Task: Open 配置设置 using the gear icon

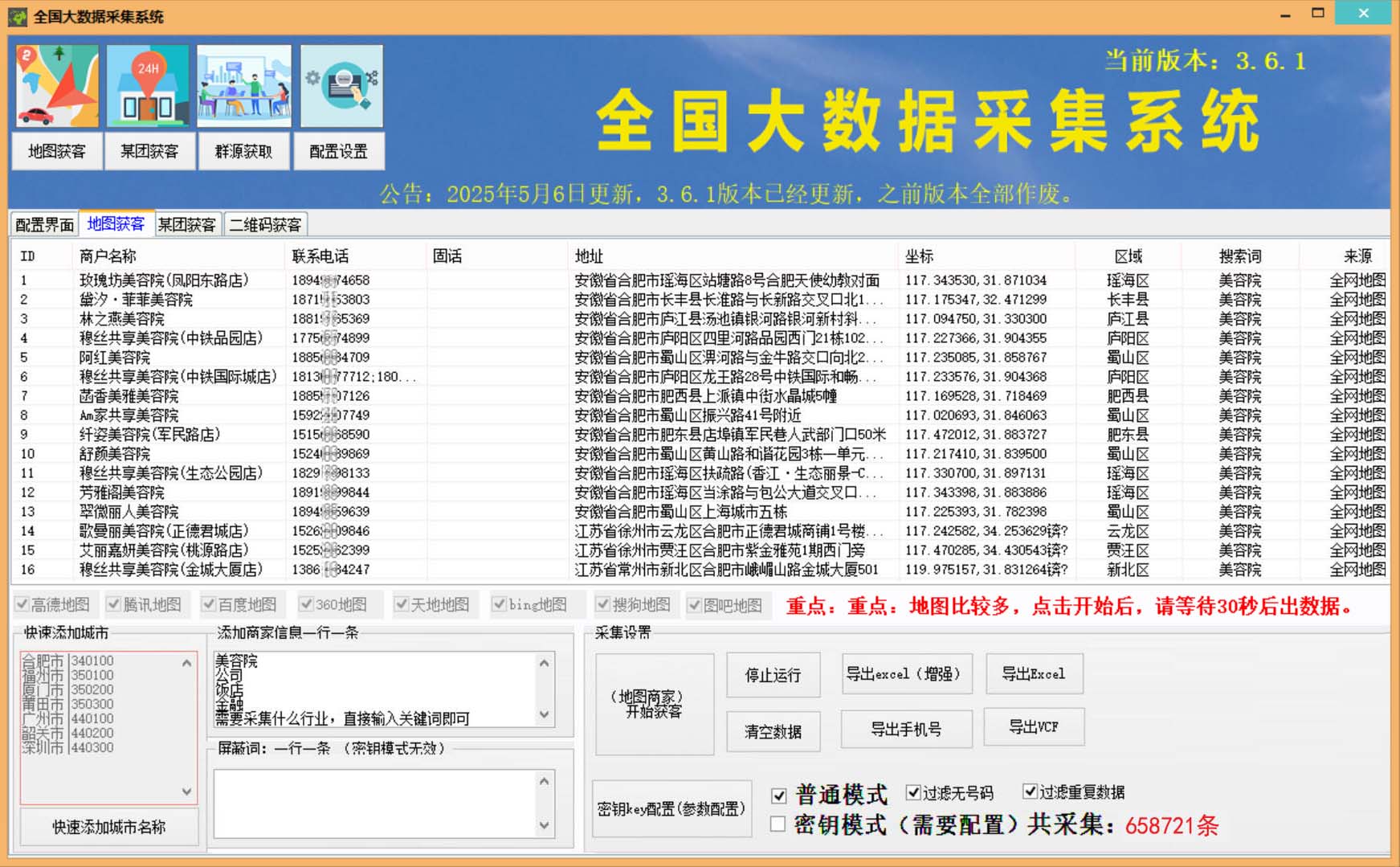Action: click(340, 84)
